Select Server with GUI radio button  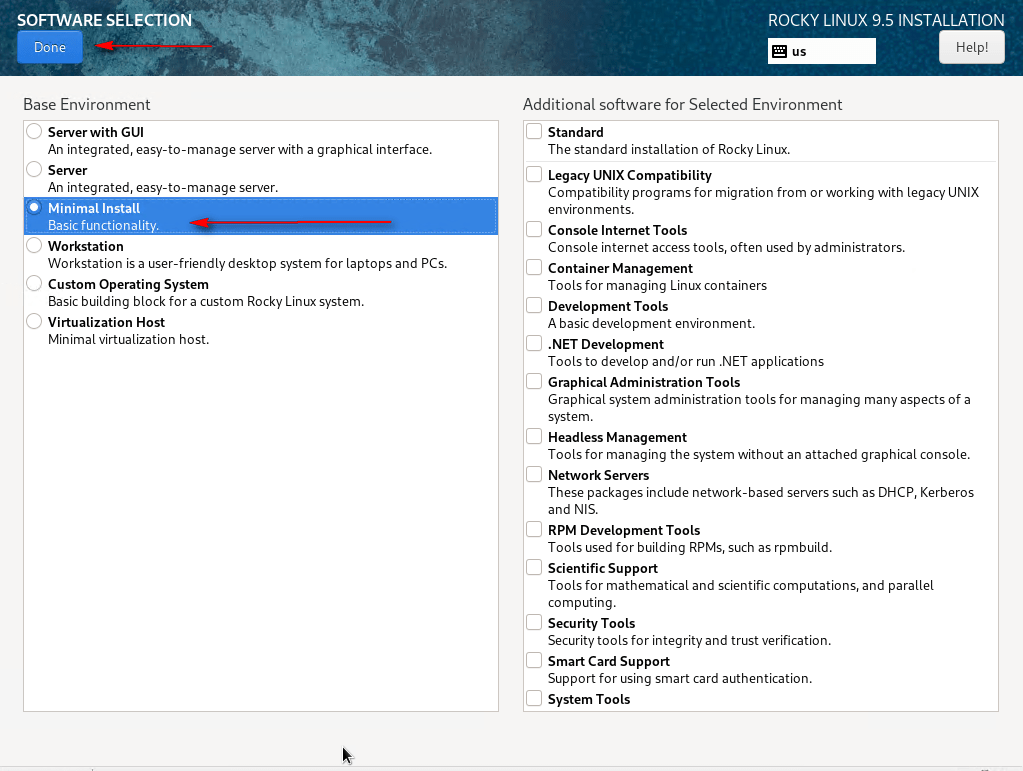click(35, 132)
